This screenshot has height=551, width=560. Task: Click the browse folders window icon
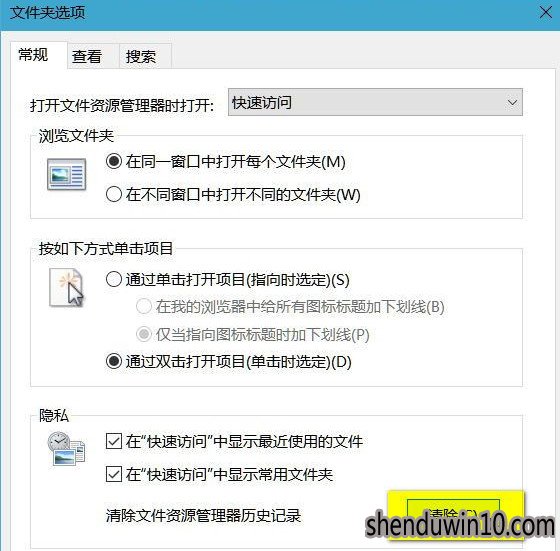tap(67, 175)
